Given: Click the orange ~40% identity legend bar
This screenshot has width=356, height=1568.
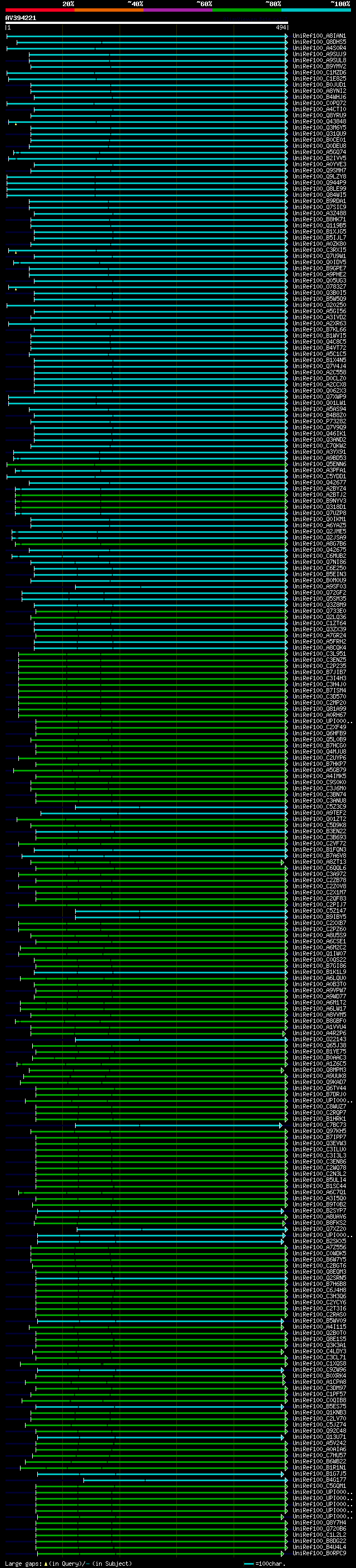Looking at the screenshot, I should pos(110,10).
